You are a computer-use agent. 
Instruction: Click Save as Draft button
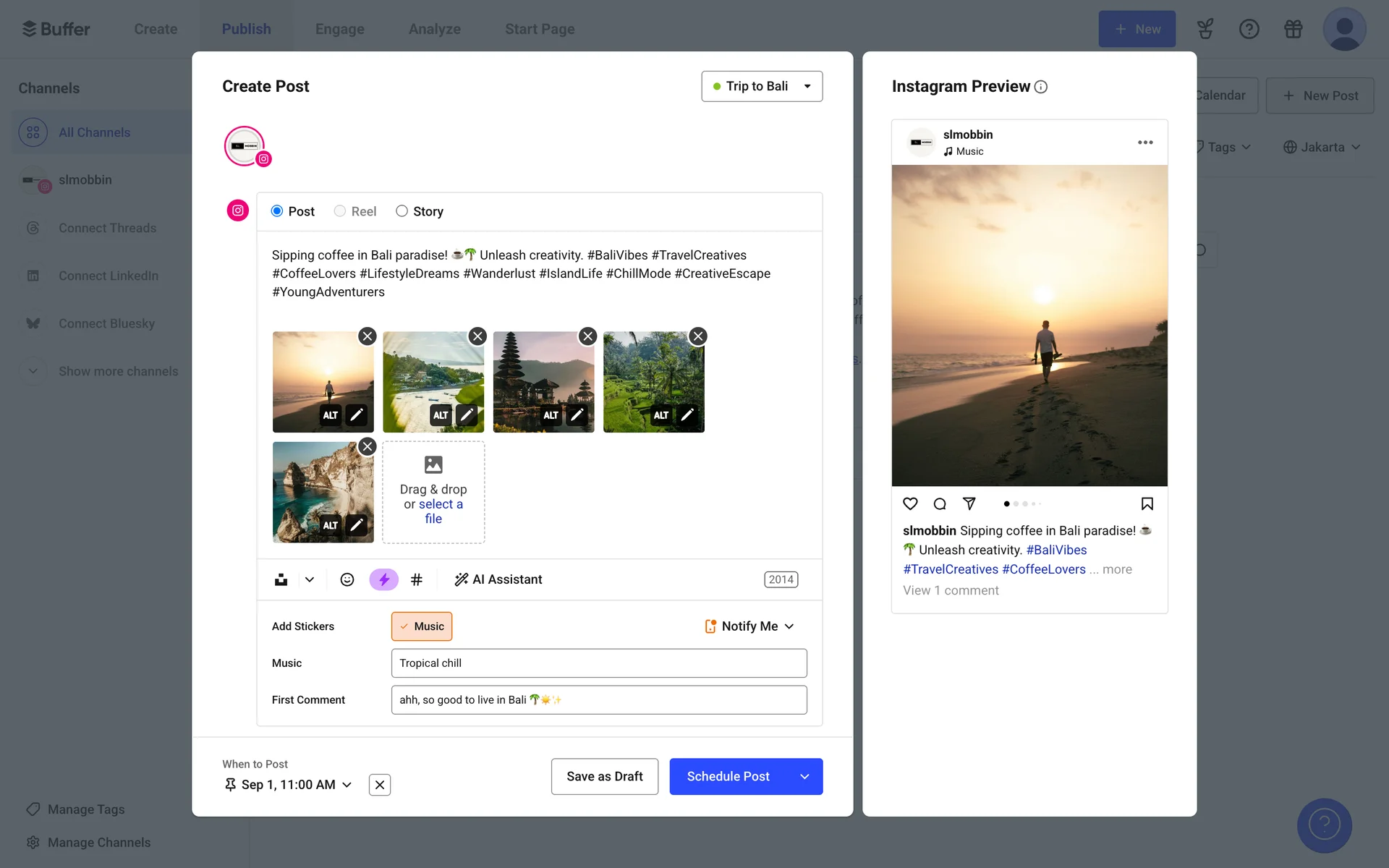pyautogui.click(x=604, y=776)
